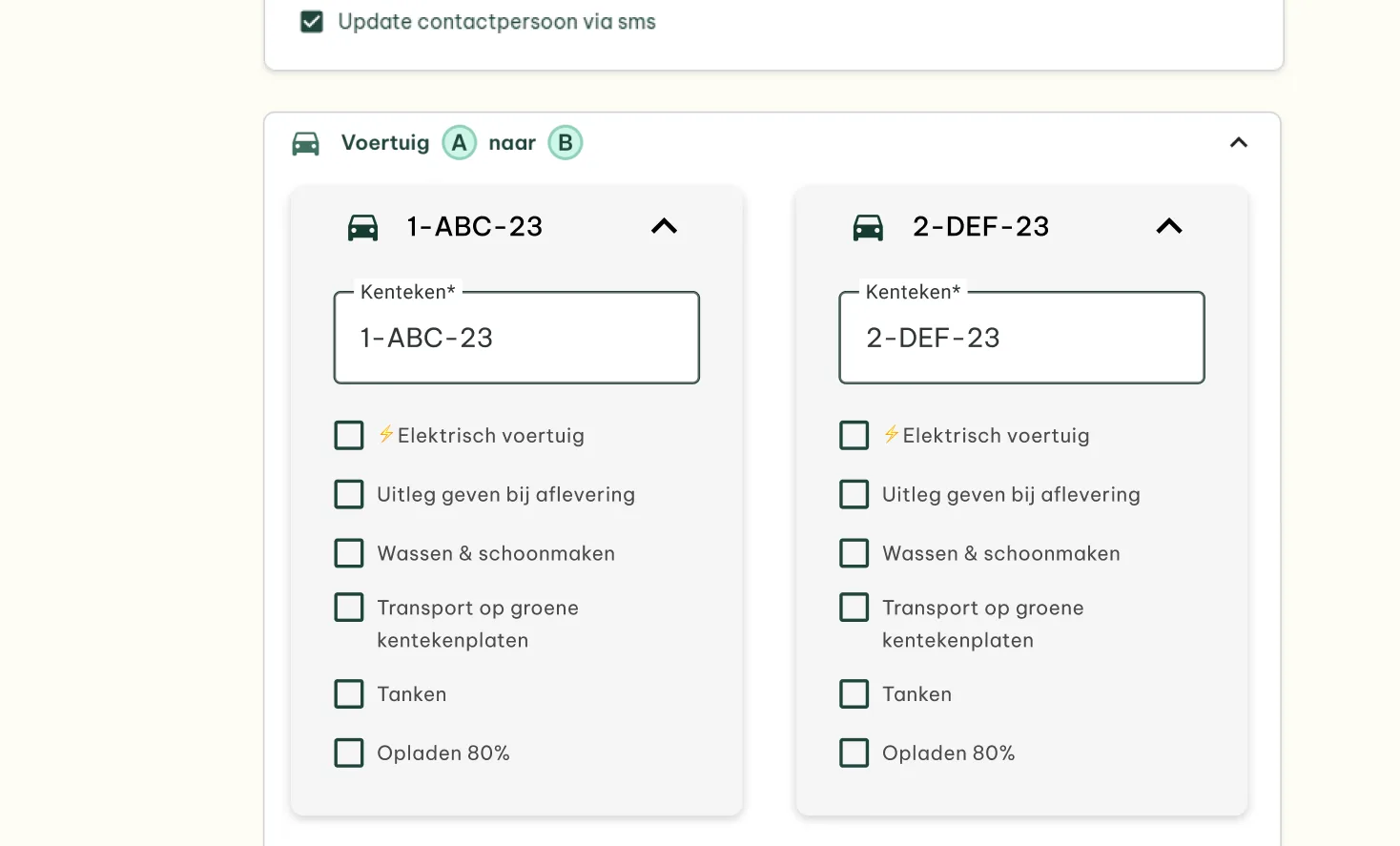This screenshot has height=846, width=1400.
Task: Click the car icon beside Voertuig heading
Action: coord(305,143)
